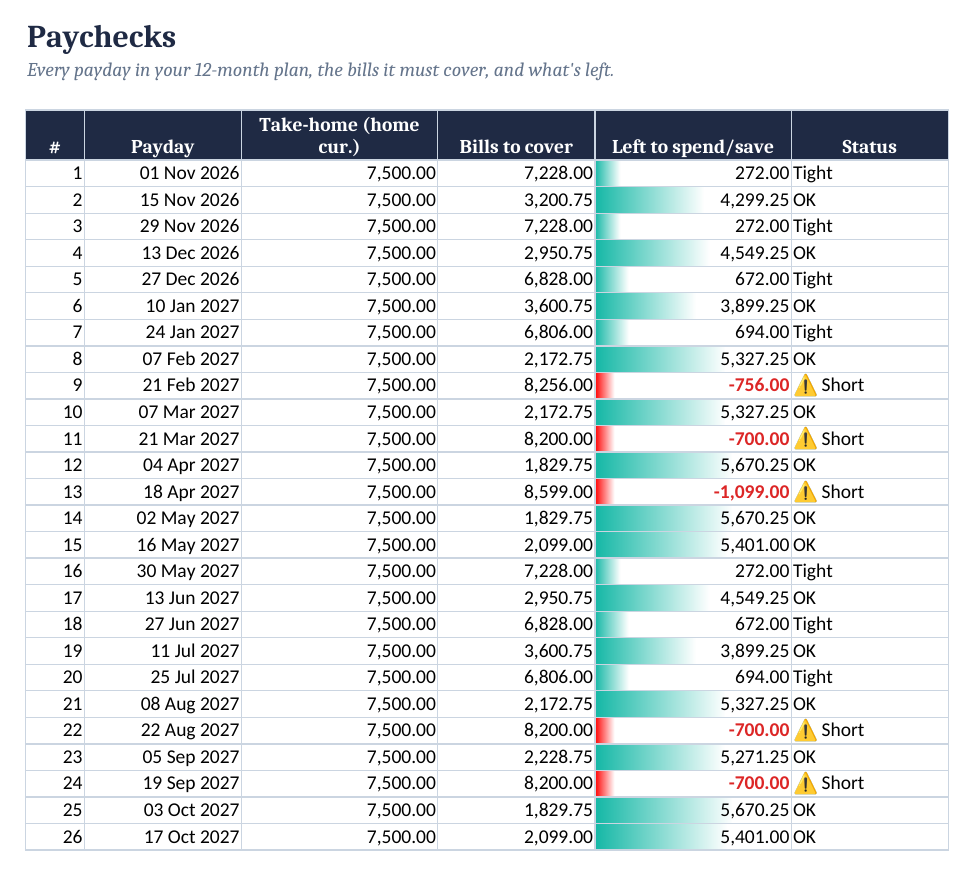The width and height of the screenshot is (973, 875).
Task: Click the OK status for 15 Nov 2026
Action: [804, 200]
